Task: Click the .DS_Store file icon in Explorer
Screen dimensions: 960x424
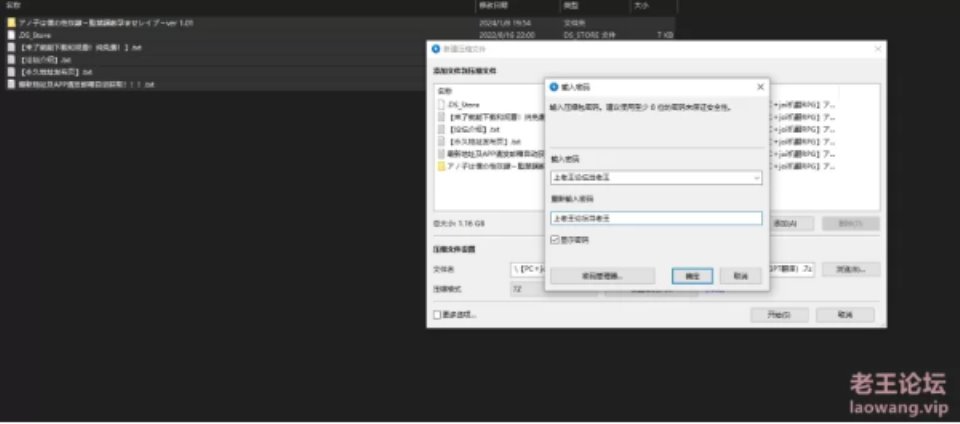Action: pos(11,35)
